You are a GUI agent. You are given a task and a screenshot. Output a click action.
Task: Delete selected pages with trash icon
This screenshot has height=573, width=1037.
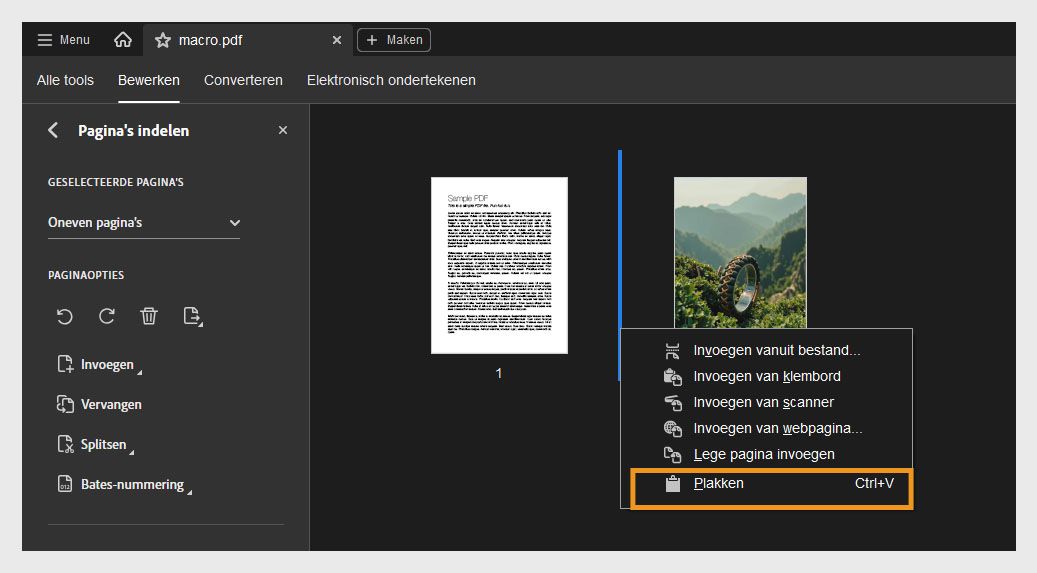[149, 316]
